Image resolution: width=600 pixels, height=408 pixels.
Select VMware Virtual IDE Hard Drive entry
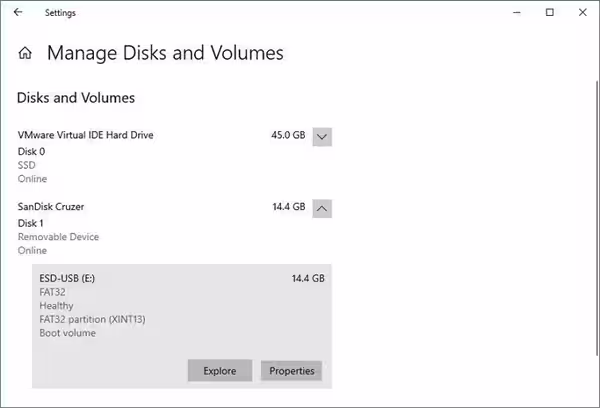pos(86,135)
